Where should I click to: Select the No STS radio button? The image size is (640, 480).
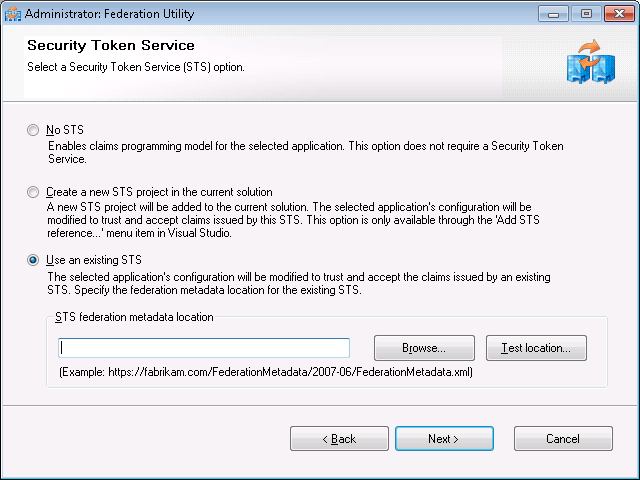(35, 130)
